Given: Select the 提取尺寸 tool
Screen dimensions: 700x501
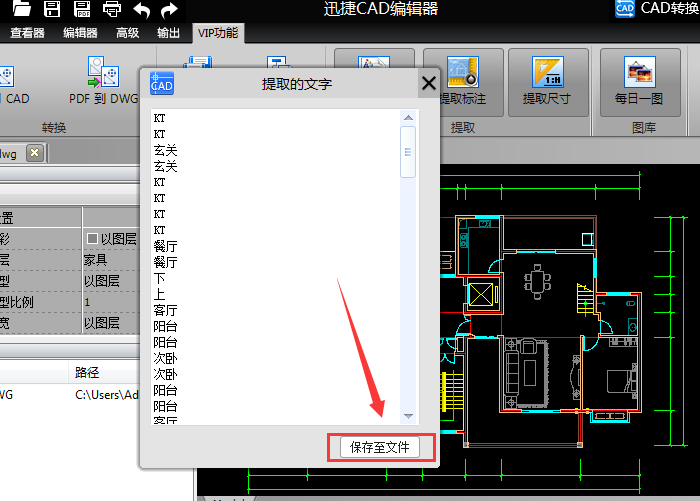Looking at the screenshot, I should (547, 80).
